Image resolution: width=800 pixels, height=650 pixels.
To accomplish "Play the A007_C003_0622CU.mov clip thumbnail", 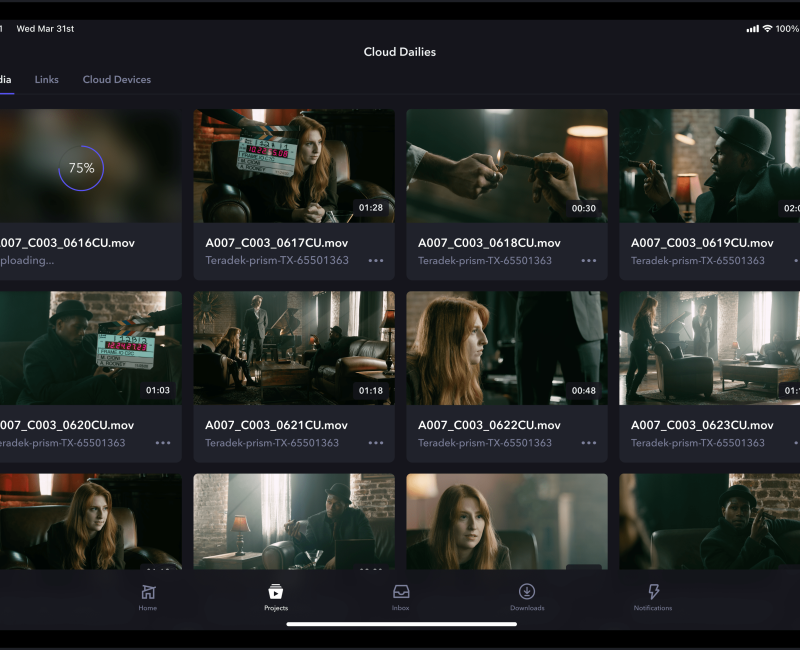I will [506, 347].
